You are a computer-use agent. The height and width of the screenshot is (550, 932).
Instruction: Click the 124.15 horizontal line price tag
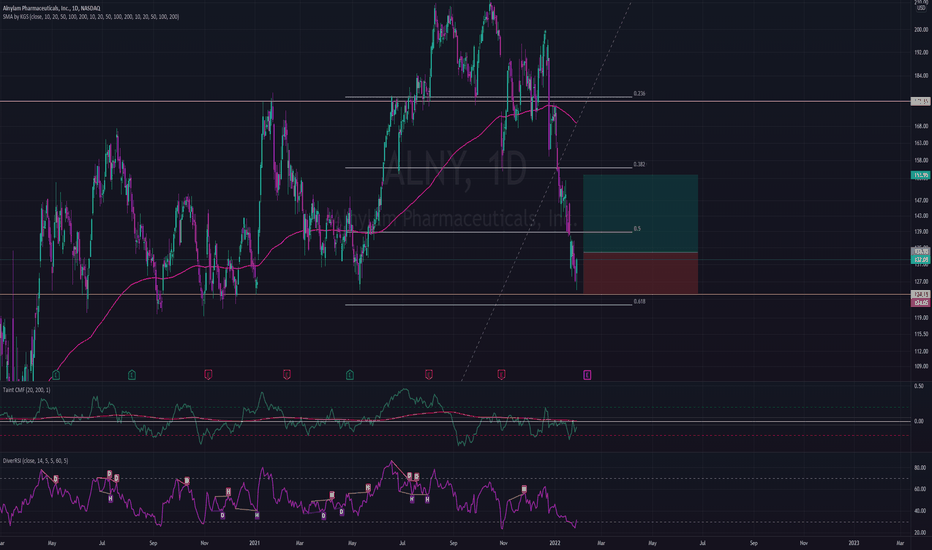(x=921, y=295)
